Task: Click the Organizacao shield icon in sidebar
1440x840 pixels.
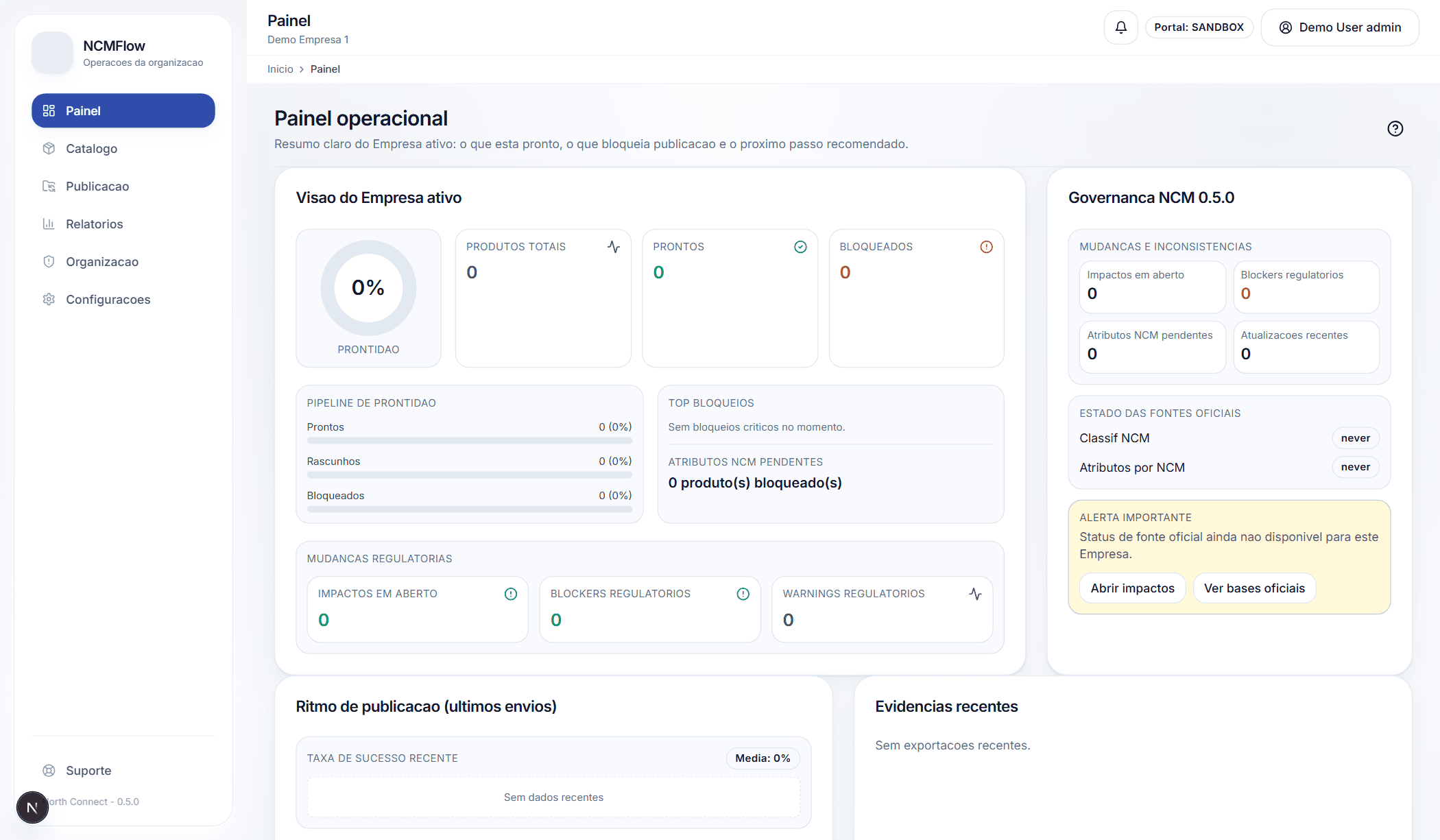Action: click(49, 262)
